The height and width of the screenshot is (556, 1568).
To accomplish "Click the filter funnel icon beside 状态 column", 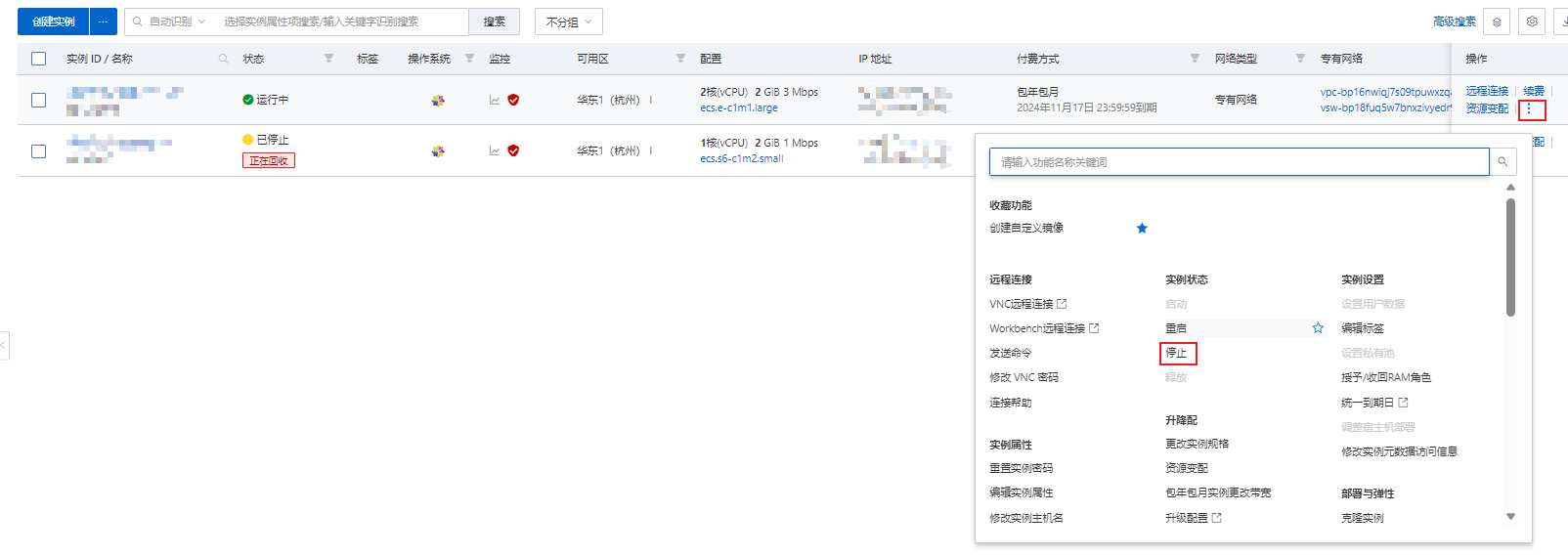I will pos(328,59).
